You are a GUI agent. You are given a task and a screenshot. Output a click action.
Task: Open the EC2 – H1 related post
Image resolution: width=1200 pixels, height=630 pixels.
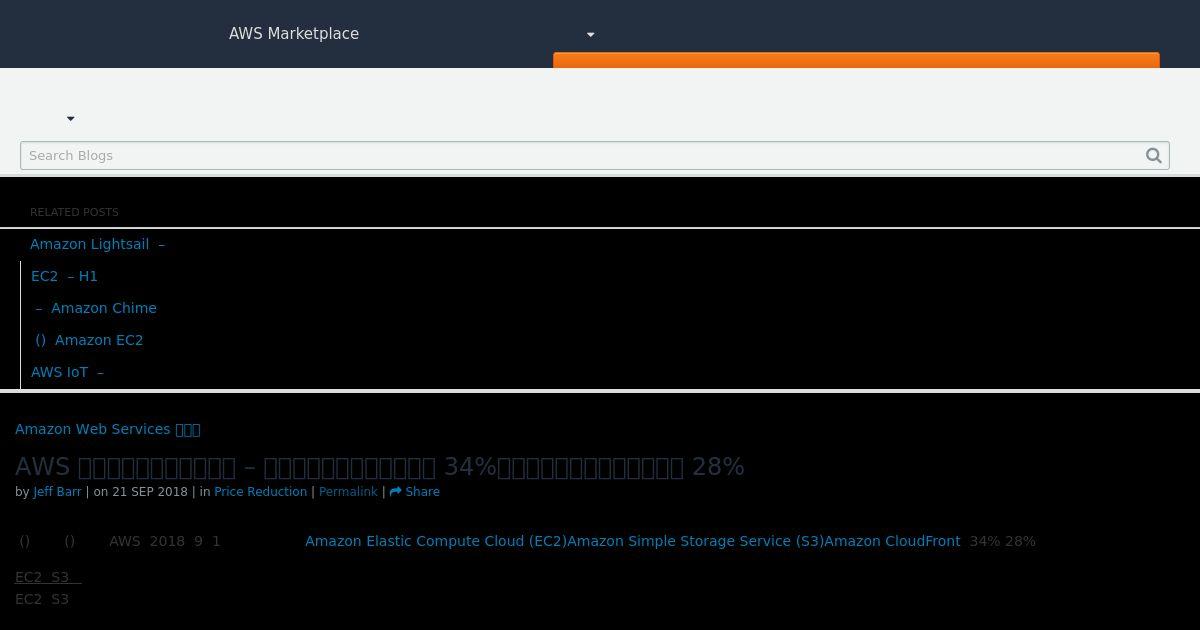point(65,276)
